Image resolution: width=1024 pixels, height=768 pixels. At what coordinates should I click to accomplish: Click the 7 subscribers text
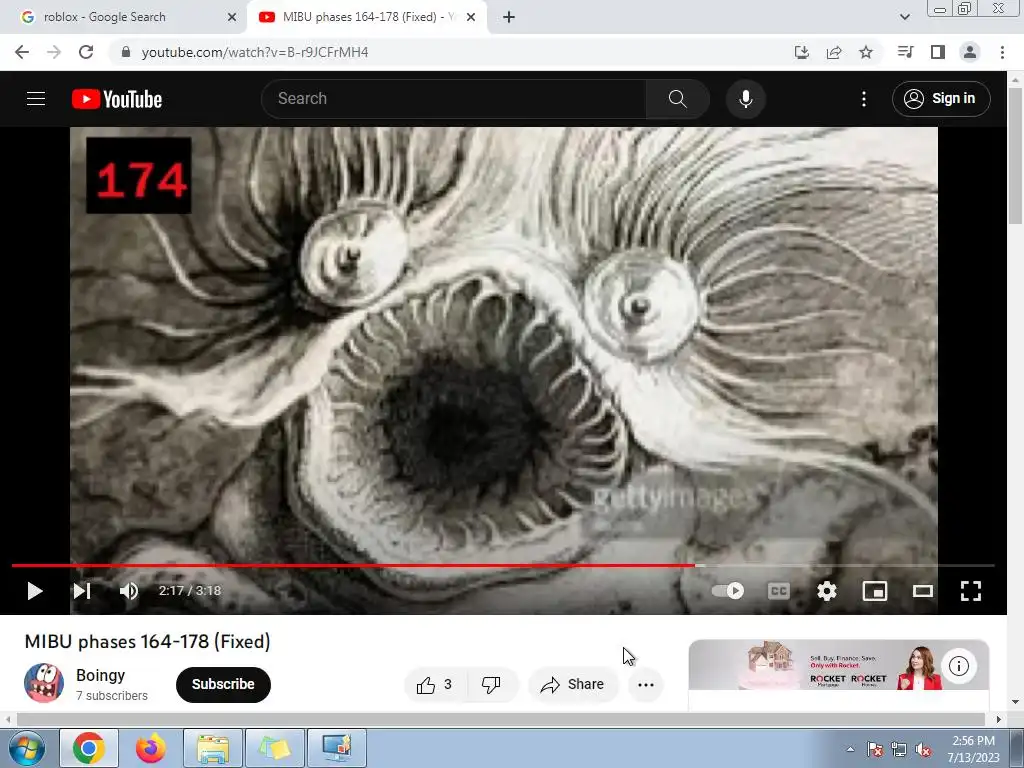(x=112, y=696)
